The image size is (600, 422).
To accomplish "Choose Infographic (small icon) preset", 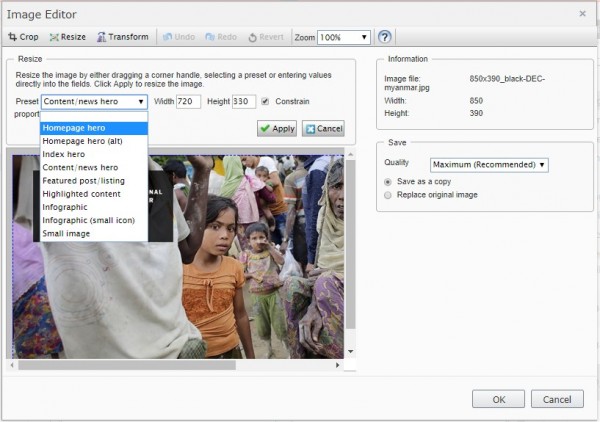I will (94, 220).
